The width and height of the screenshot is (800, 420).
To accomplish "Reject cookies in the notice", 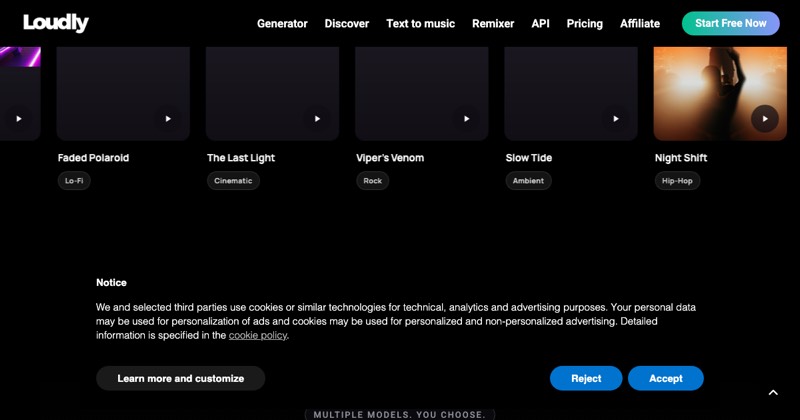I will coord(586,378).
